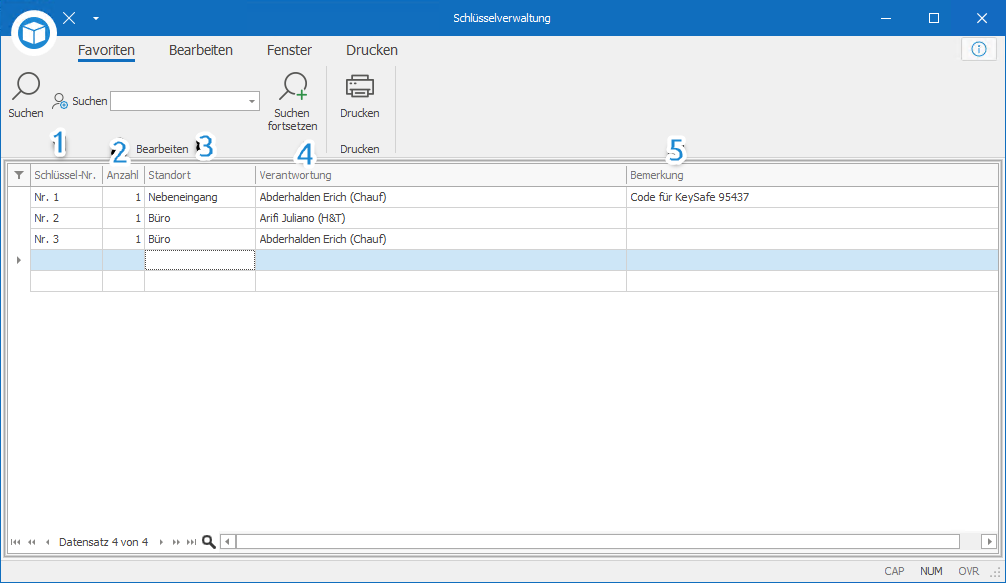Image resolution: width=1006 pixels, height=583 pixels.
Task: Jump to next page of records
Action: pyautogui.click(x=176, y=542)
